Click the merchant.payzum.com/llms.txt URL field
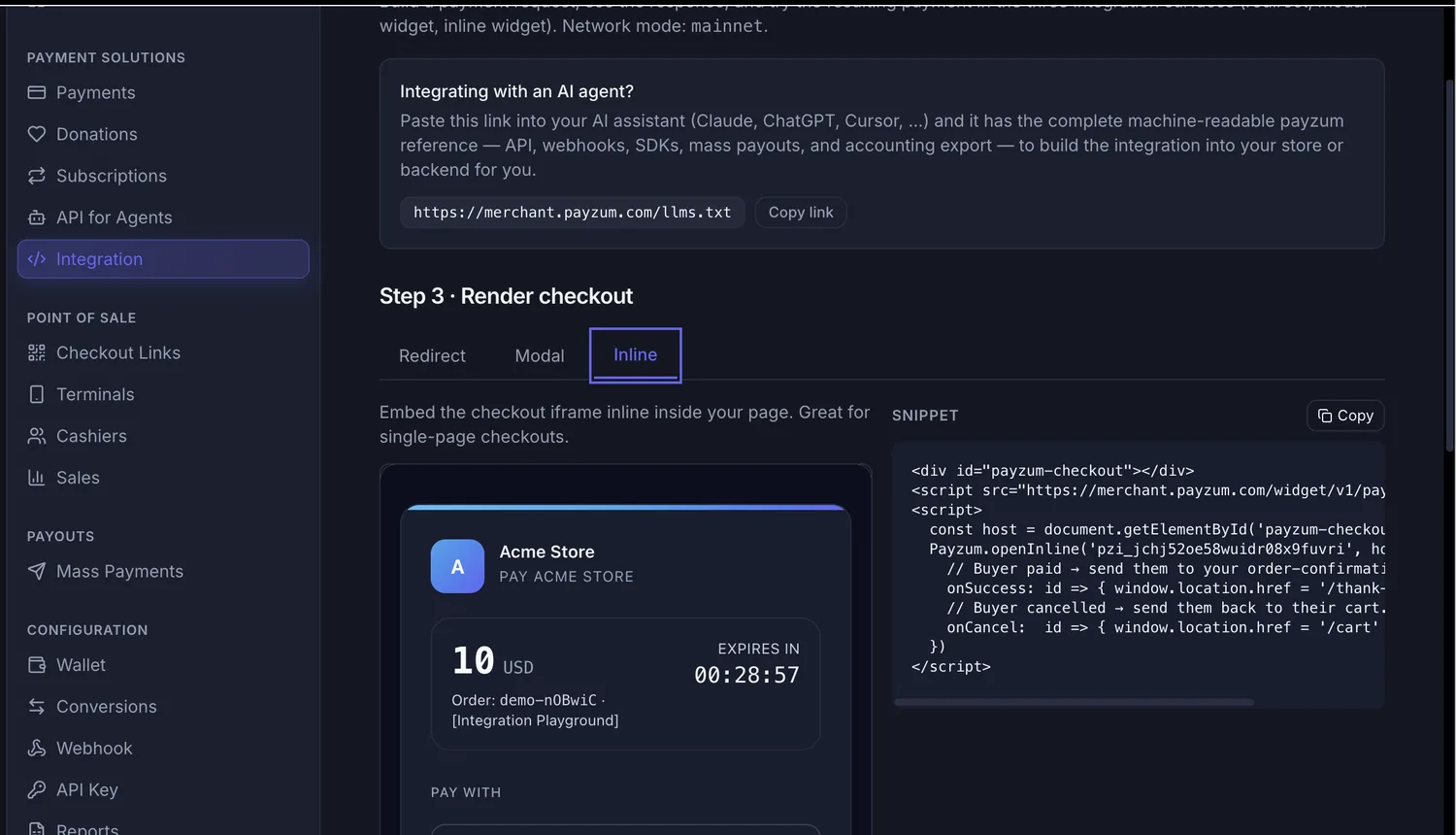This screenshot has height=835, width=1456. [573, 213]
